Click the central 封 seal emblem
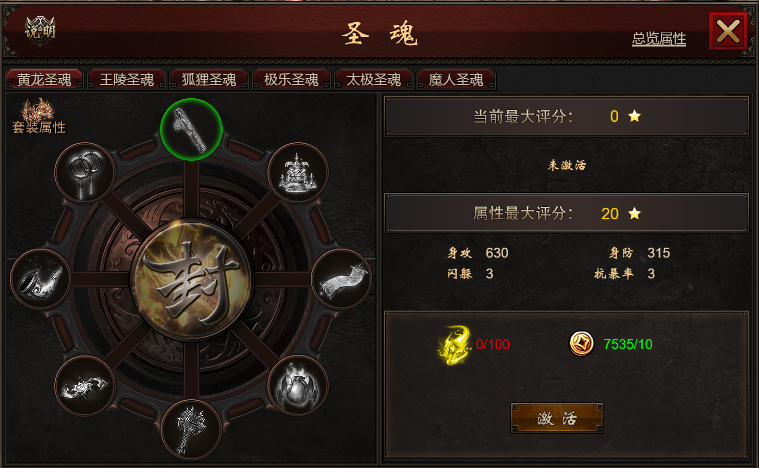The height and width of the screenshot is (468, 759). click(191, 281)
